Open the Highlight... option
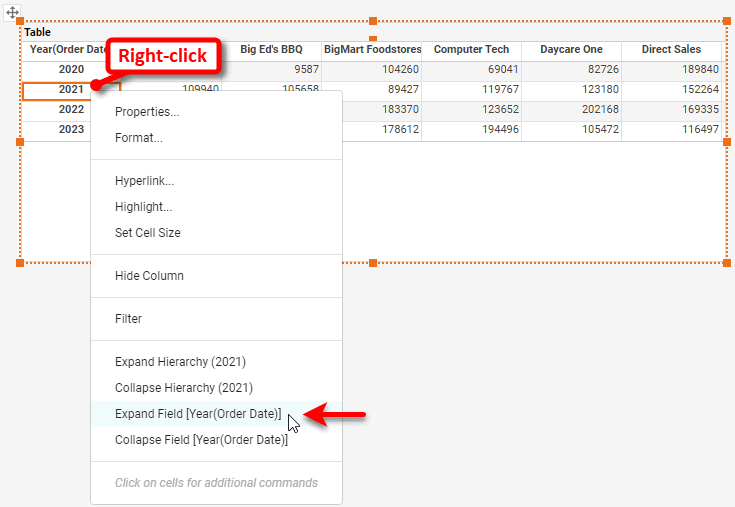Image resolution: width=735 pixels, height=507 pixels. pos(143,207)
